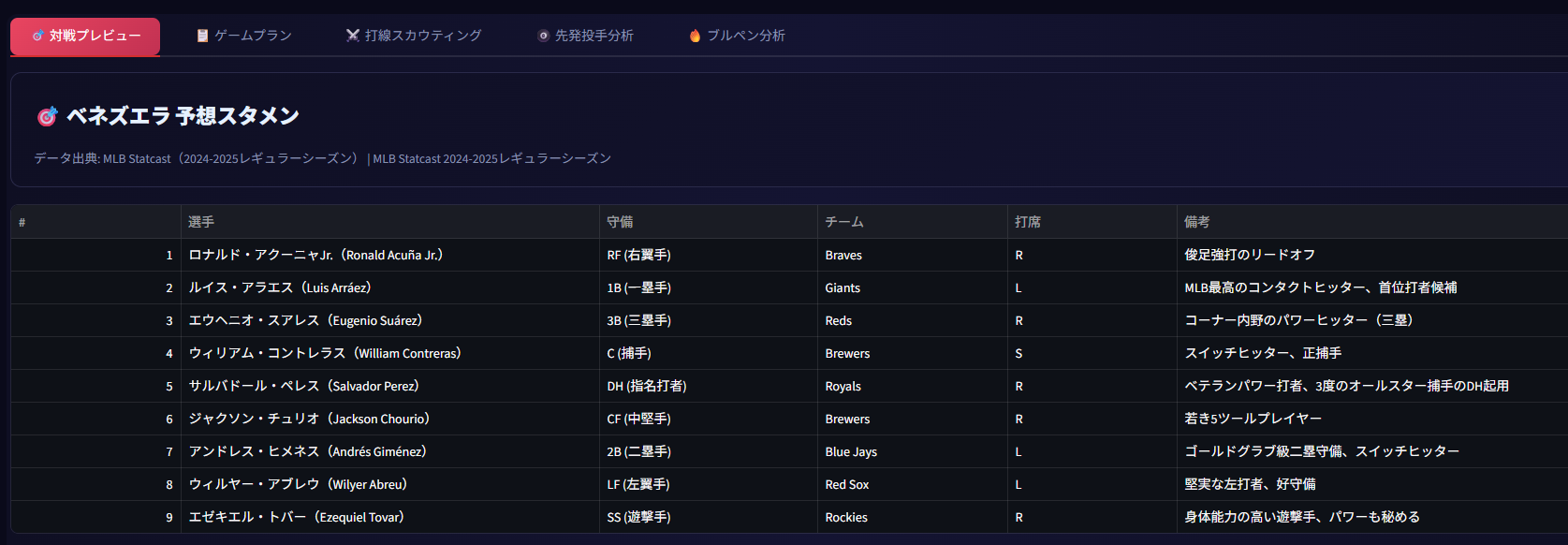Click the target icon beside ベネズエラ 予想スタメン
The height and width of the screenshot is (545, 1568).
coord(47,116)
